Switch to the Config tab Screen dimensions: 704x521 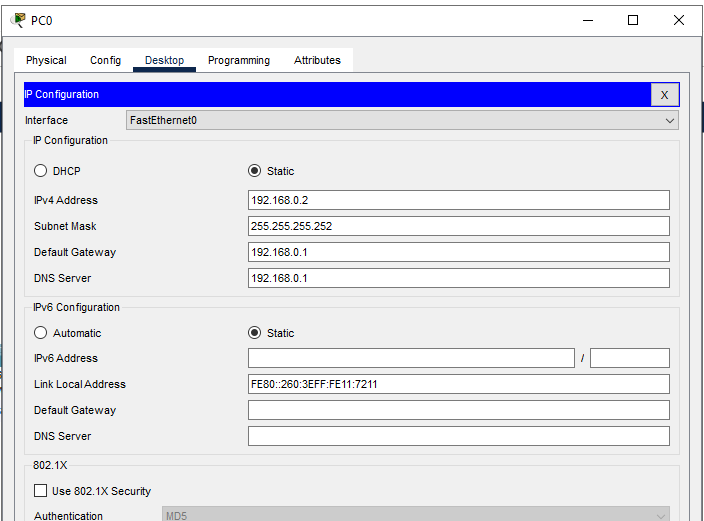pyautogui.click(x=106, y=60)
